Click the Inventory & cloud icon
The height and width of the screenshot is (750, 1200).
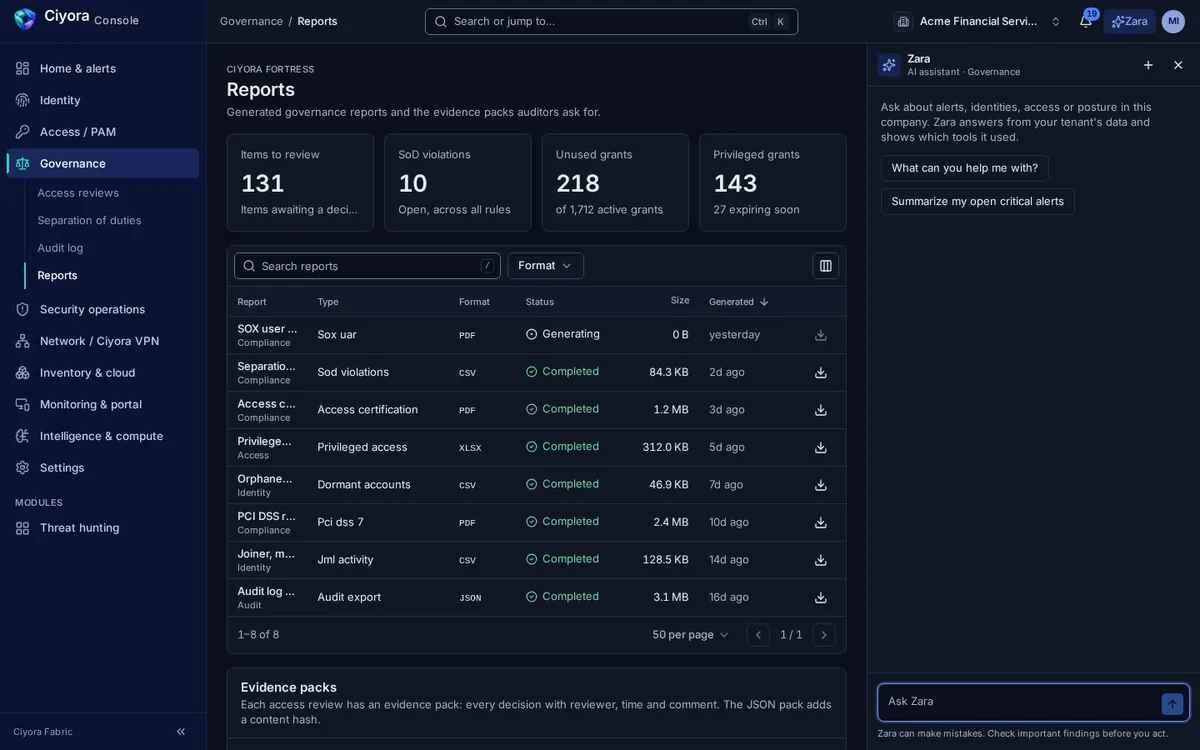(x=22, y=373)
